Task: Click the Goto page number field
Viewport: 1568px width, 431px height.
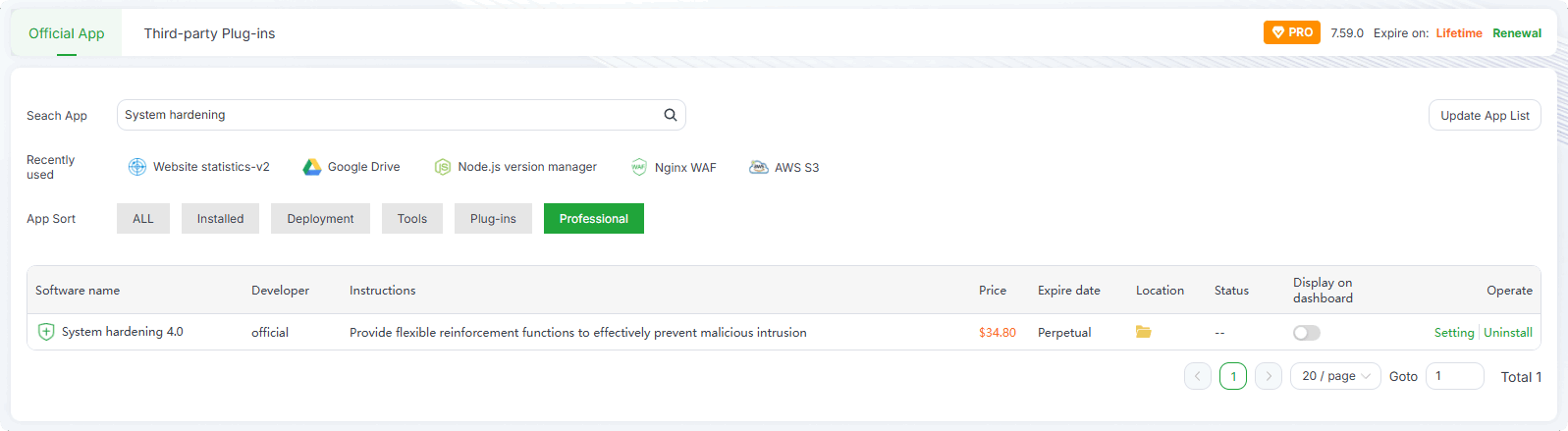Action: (1453, 376)
